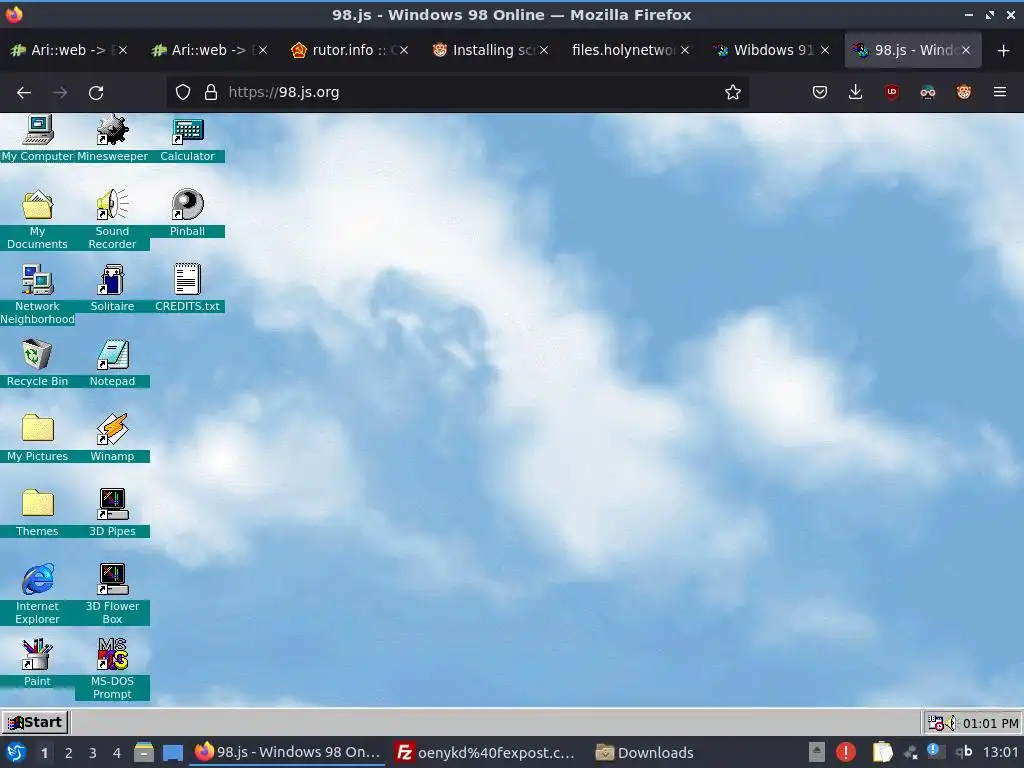Open the Firefox downloads panel
Screen dimensions: 1024x768
(x=856, y=92)
